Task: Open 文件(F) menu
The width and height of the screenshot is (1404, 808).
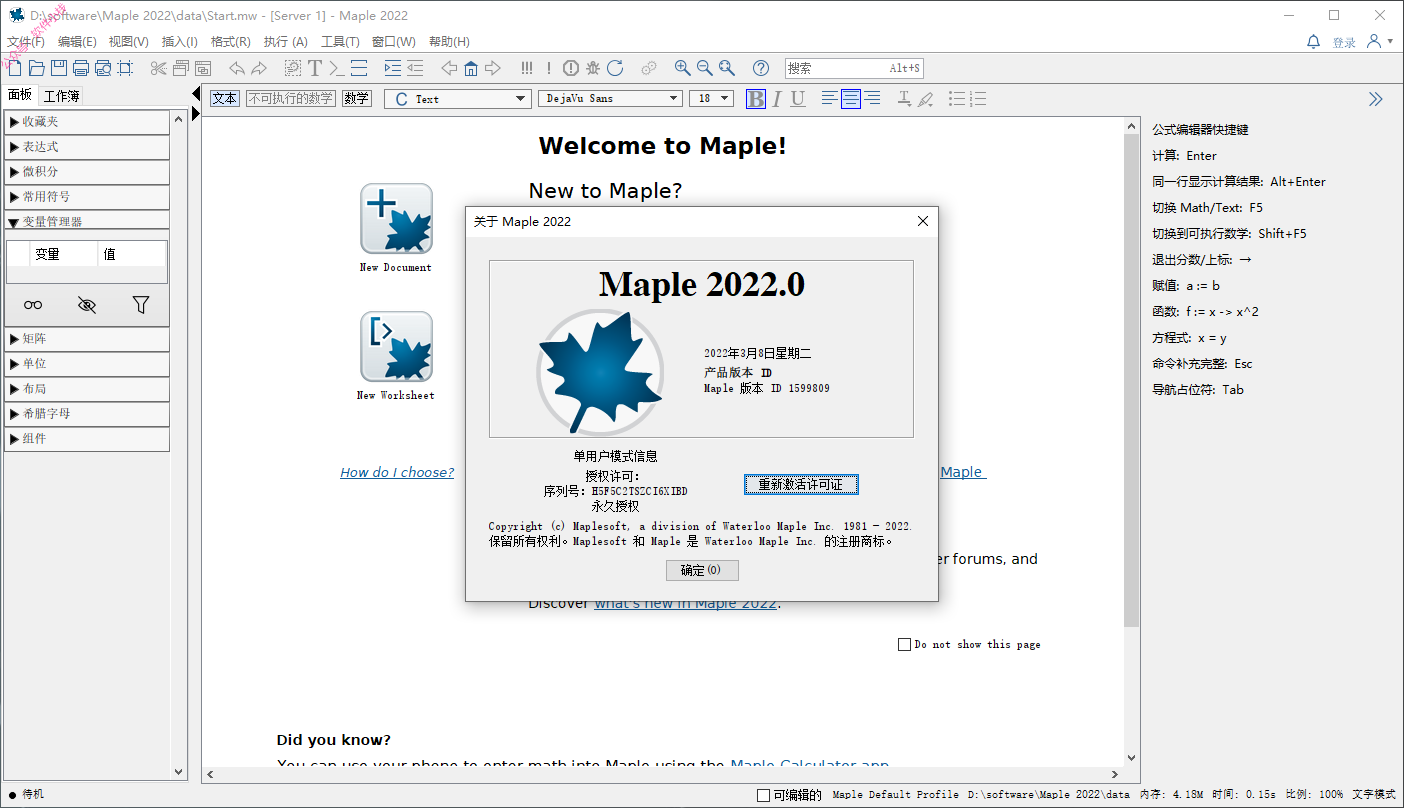Action: 26,42
